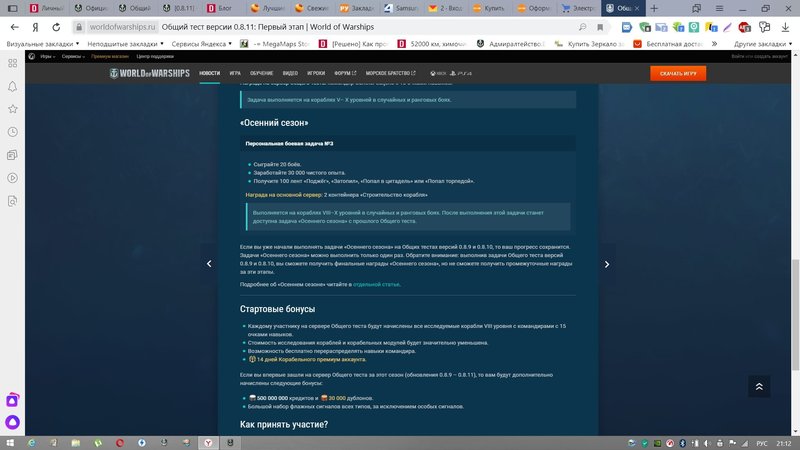Expand Другие закладки folder
Viewport: 800px width, 450px height.
point(763,44)
